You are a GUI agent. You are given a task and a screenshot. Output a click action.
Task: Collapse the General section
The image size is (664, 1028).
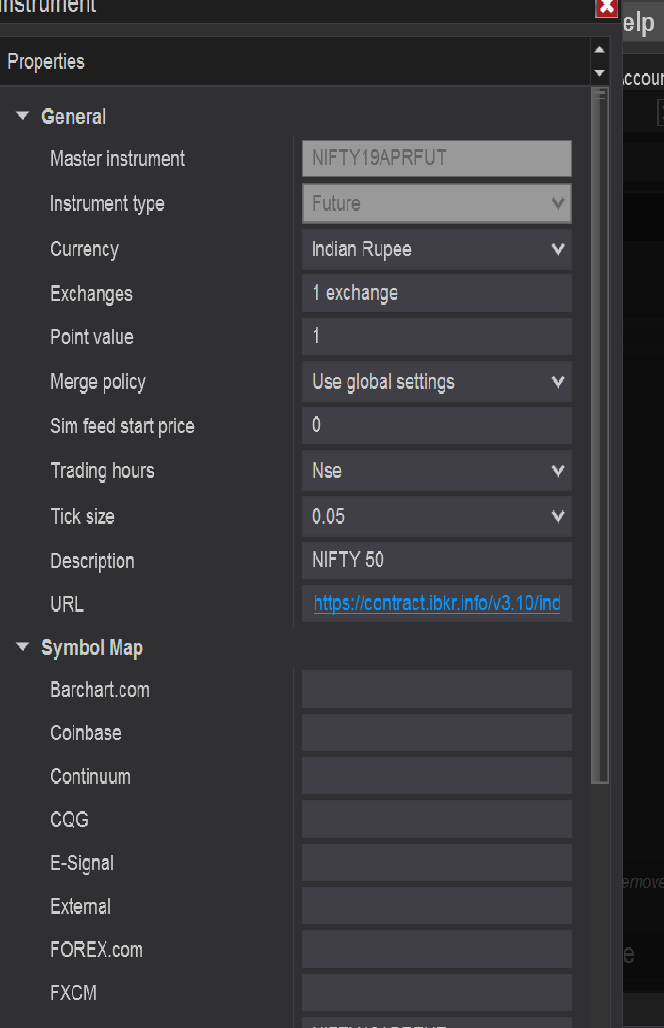tap(23, 117)
